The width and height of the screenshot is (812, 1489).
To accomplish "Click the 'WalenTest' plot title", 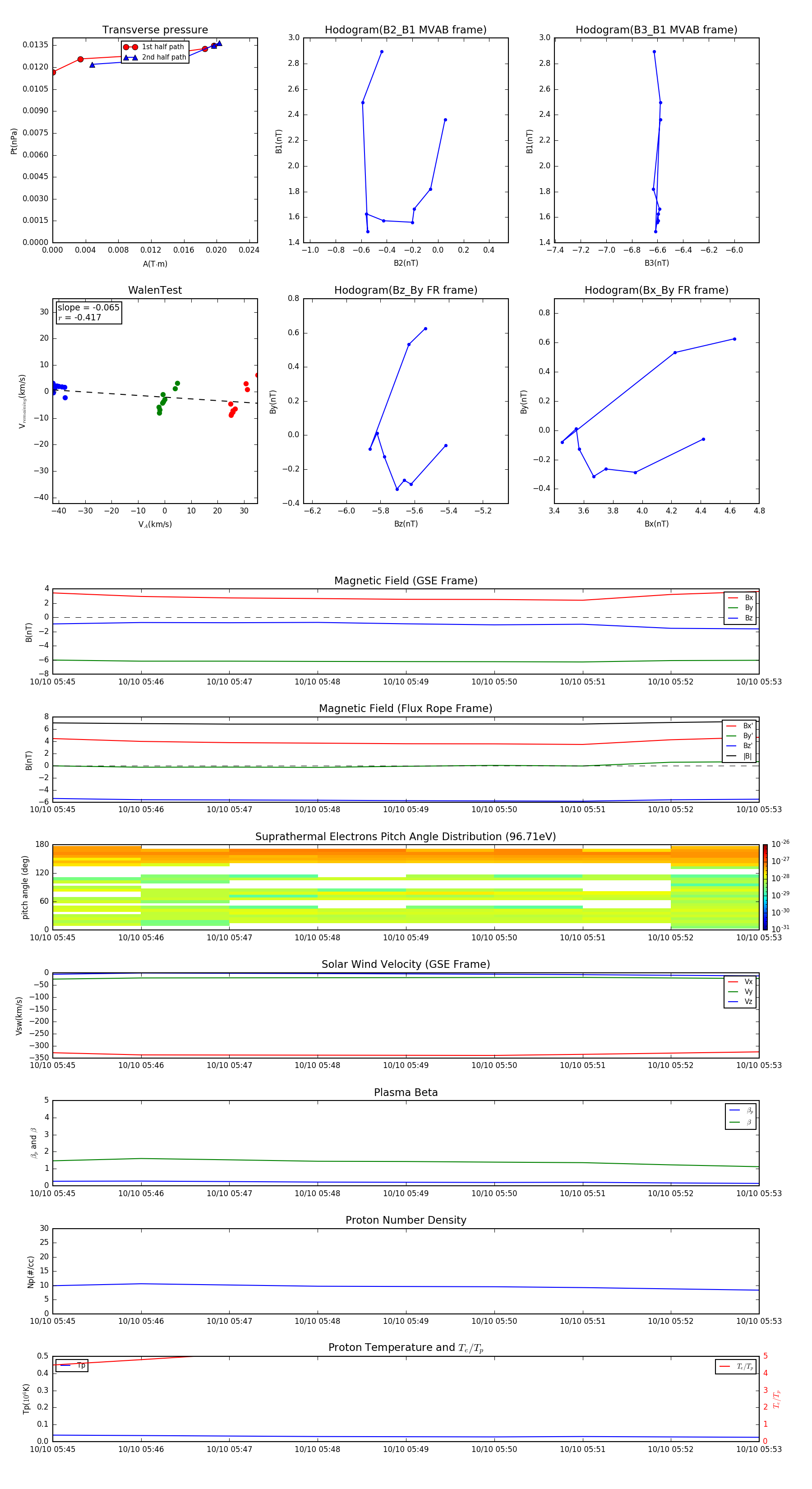I will 155,290.
